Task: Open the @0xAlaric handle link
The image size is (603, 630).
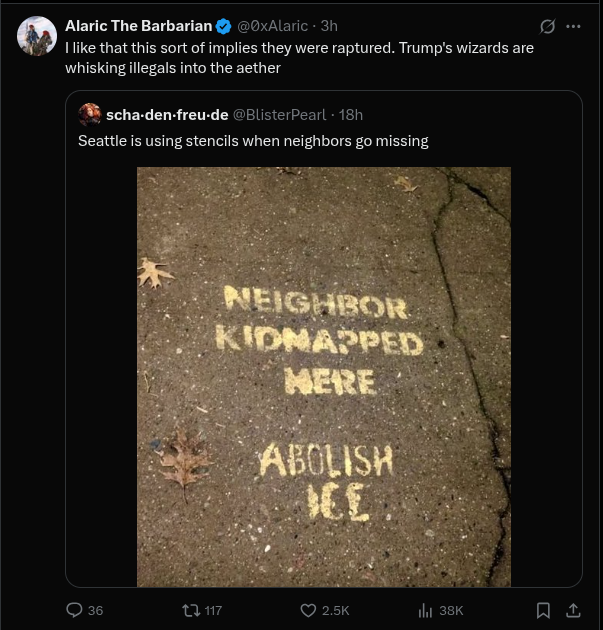Action: click(x=272, y=26)
